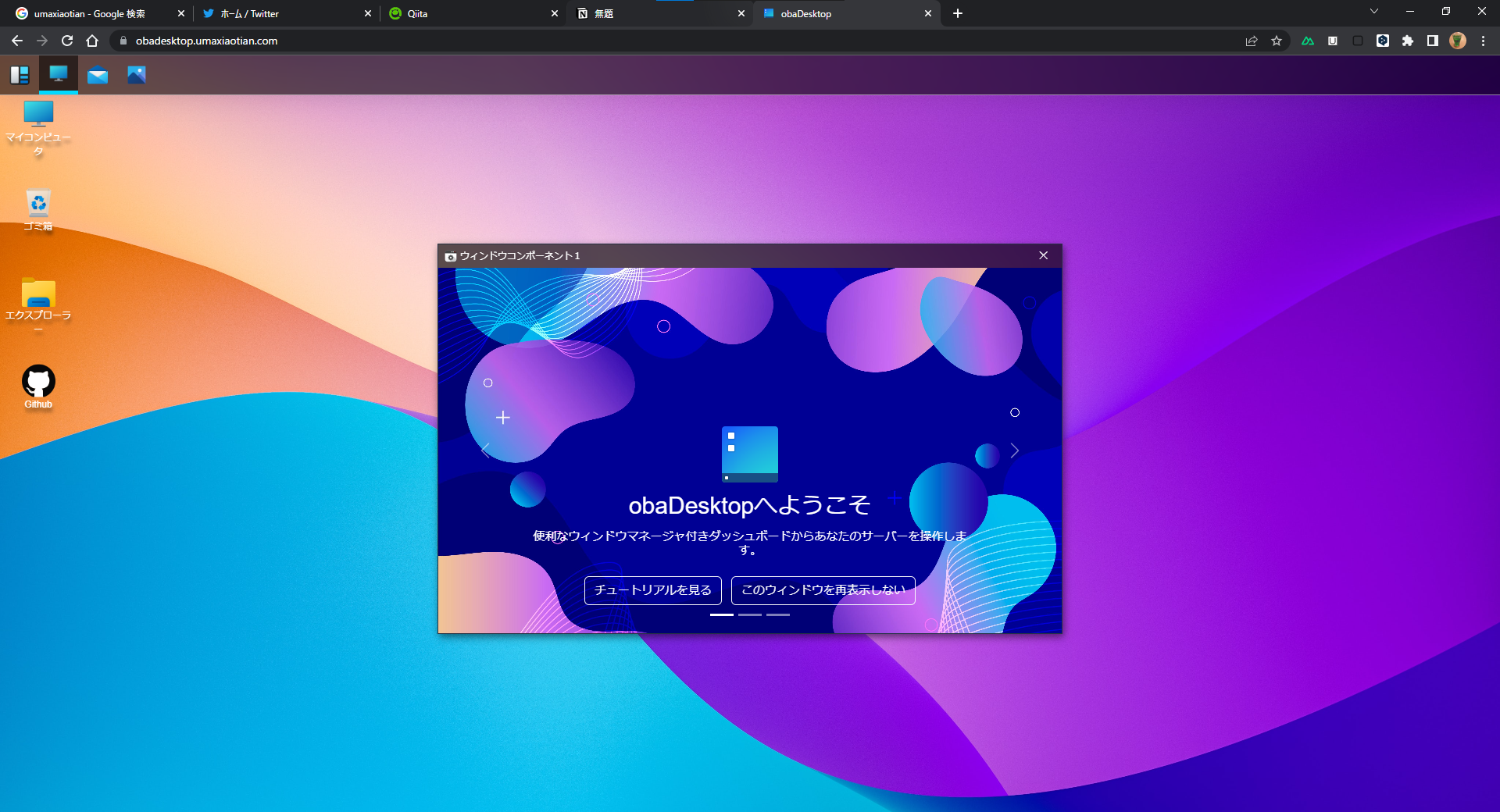1500x812 pixels.
Task: Click the camera icon in the window title bar
Action: coord(451,256)
